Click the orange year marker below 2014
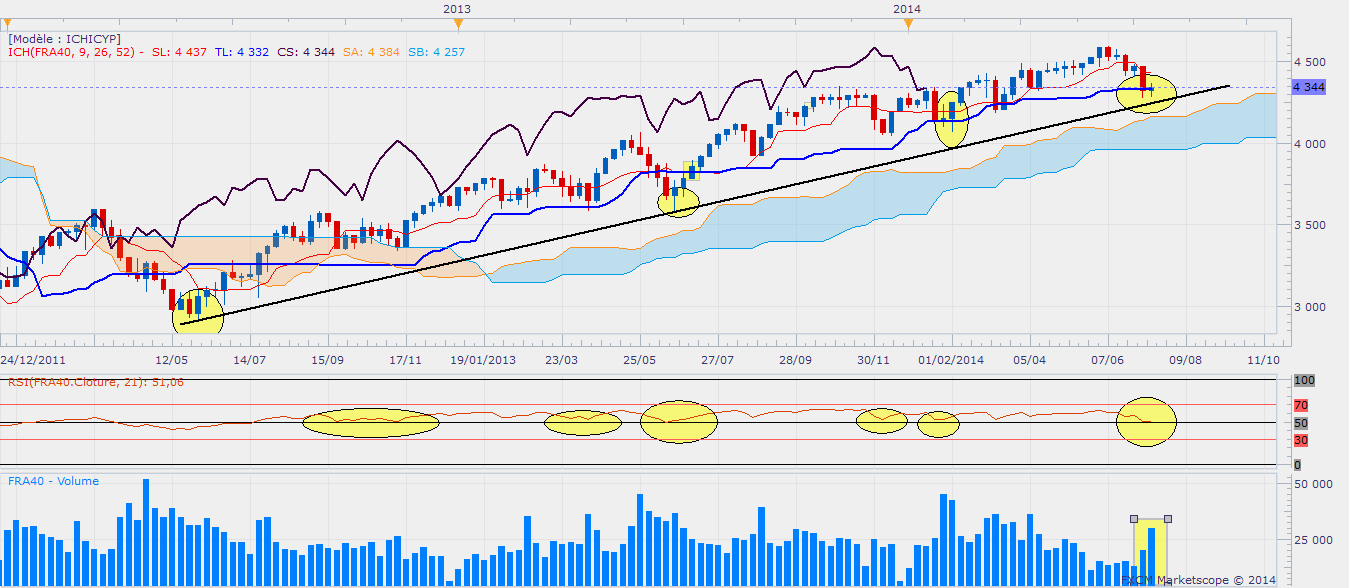Screen dimensions: 1349x588 (907, 24)
